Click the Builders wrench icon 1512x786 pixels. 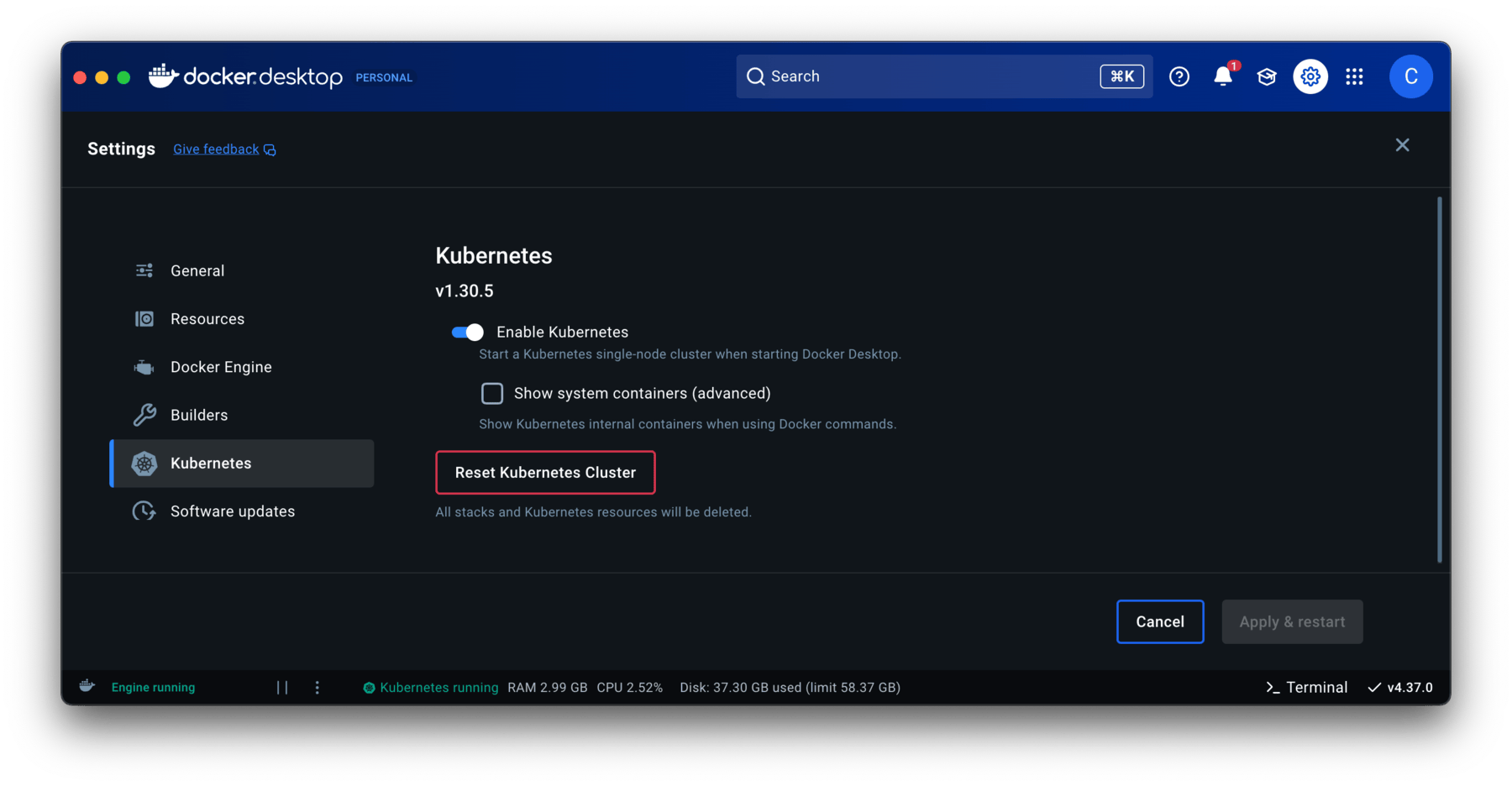[144, 415]
